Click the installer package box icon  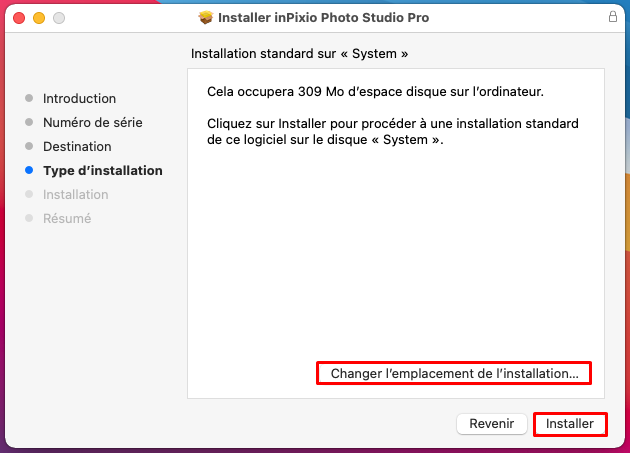[206, 17]
